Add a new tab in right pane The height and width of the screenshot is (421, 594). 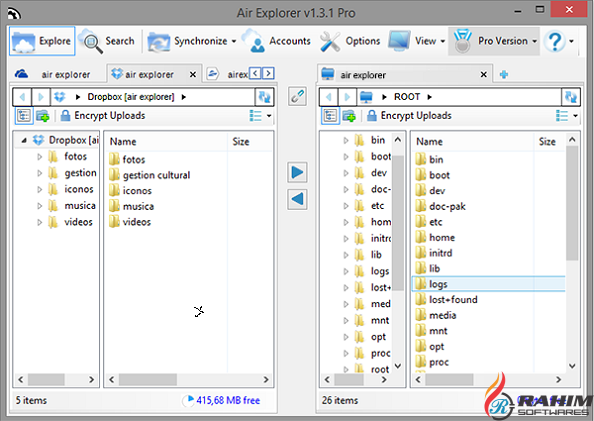[504, 74]
